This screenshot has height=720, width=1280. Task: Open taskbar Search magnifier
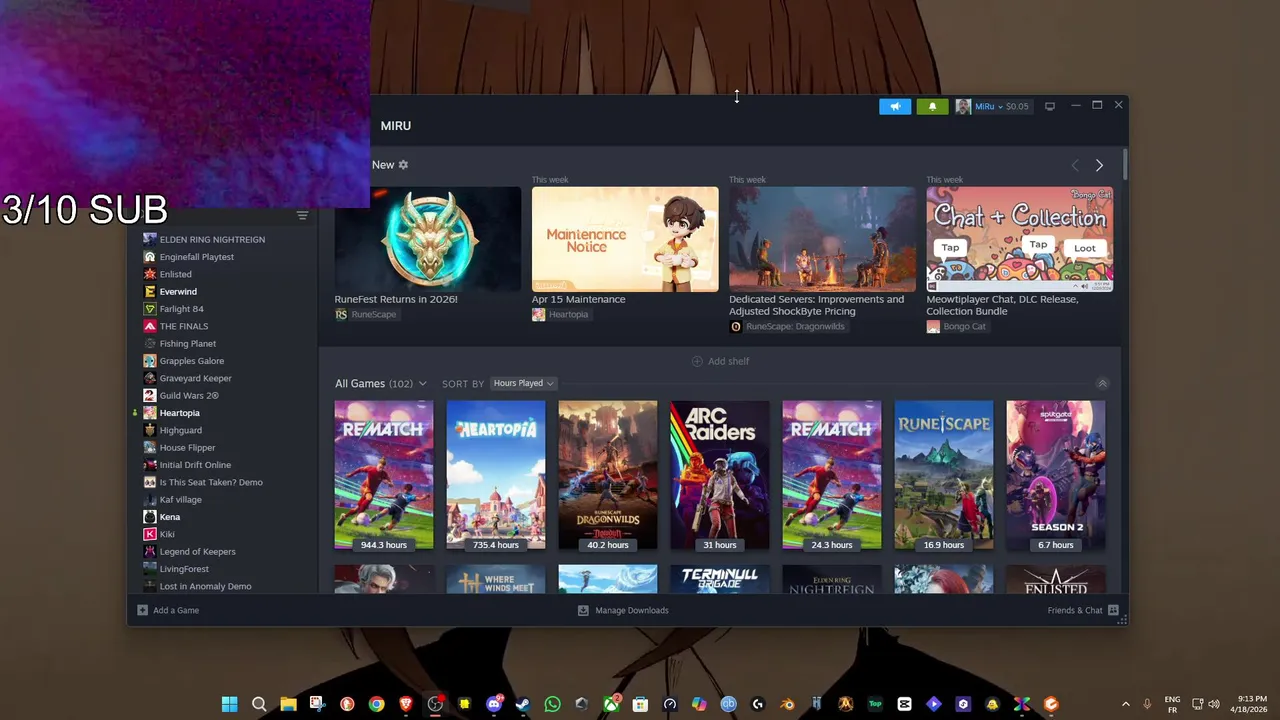tap(259, 704)
